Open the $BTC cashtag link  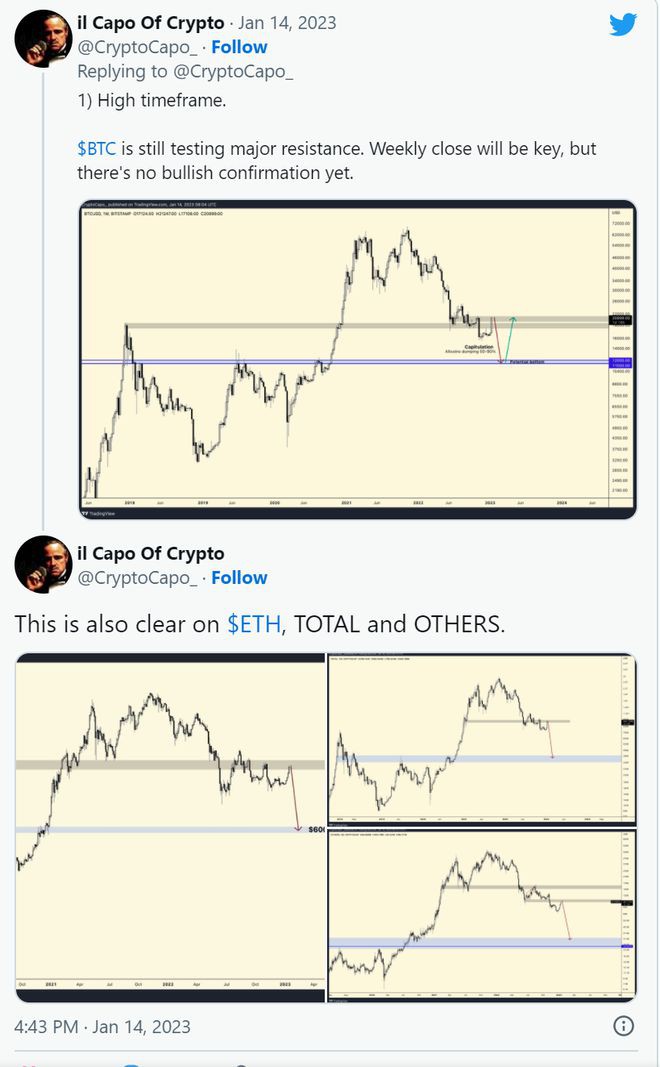[x=97, y=148]
